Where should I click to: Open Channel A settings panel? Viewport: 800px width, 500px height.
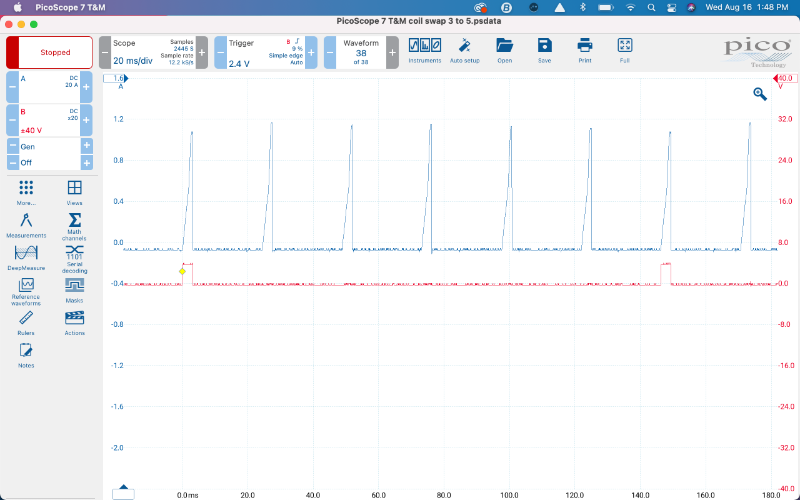50,86
